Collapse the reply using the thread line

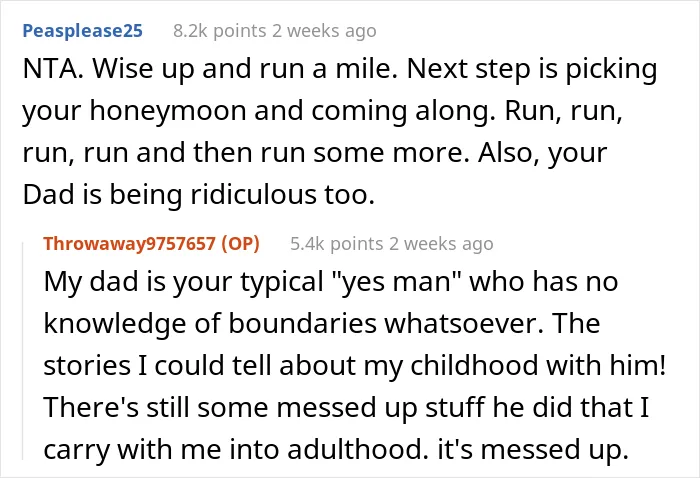tap(23, 350)
